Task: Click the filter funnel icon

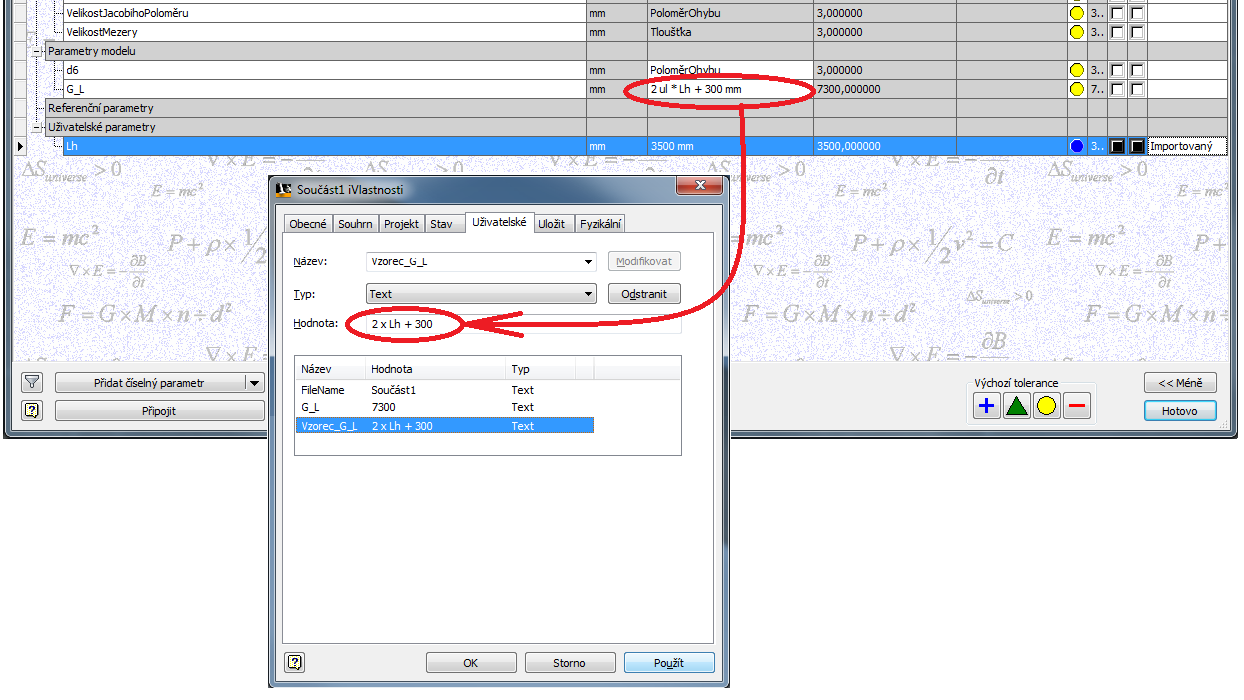Action: tap(32, 382)
